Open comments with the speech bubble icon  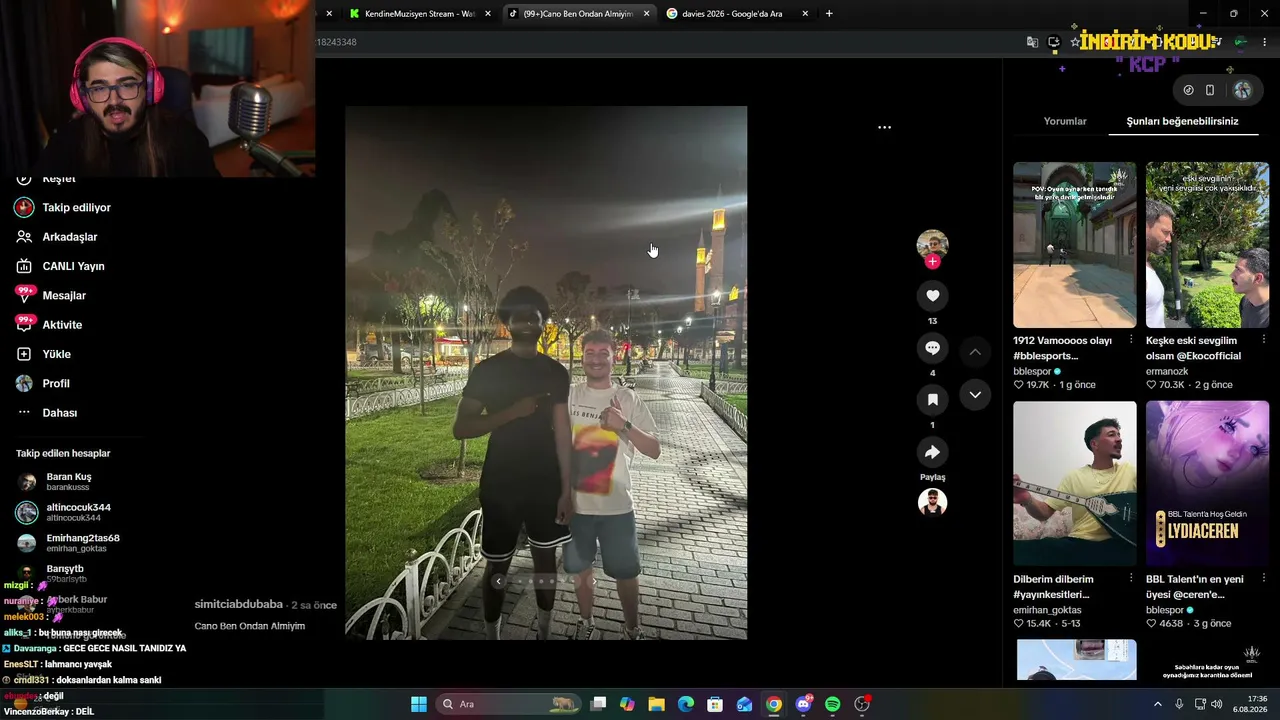coord(932,348)
